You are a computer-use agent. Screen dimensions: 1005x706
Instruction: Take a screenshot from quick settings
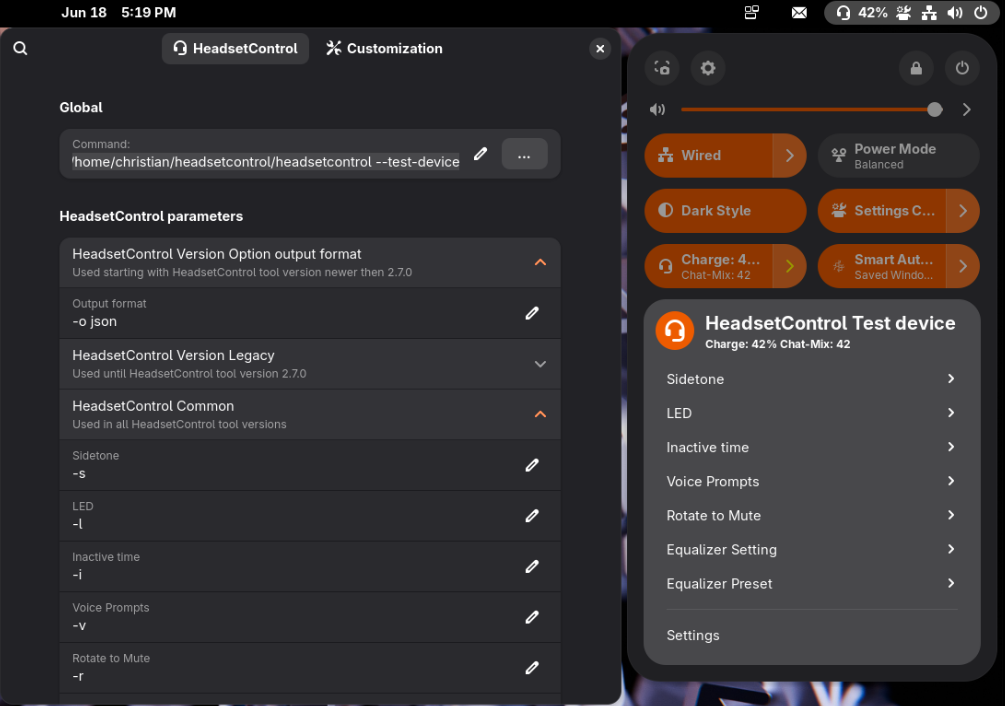click(x=662, y=68)
